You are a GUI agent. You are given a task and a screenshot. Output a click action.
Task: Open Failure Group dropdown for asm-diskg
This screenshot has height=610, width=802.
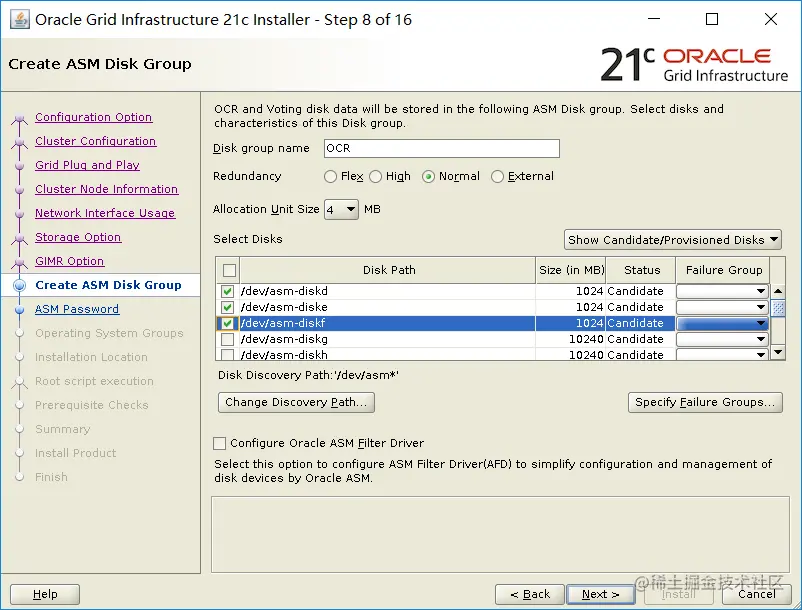[x=722, y=339]
